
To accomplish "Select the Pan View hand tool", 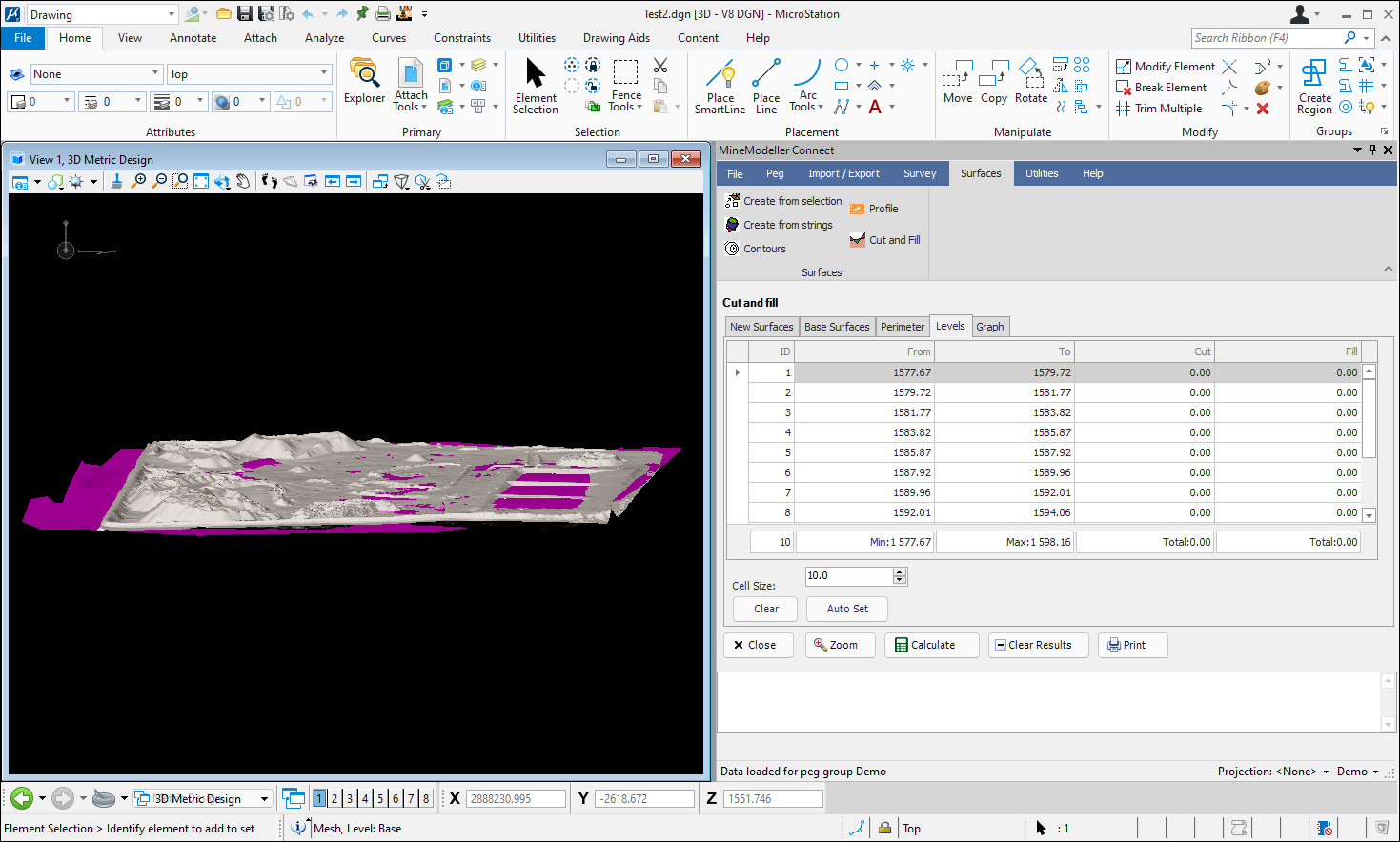I will (244, 181).
